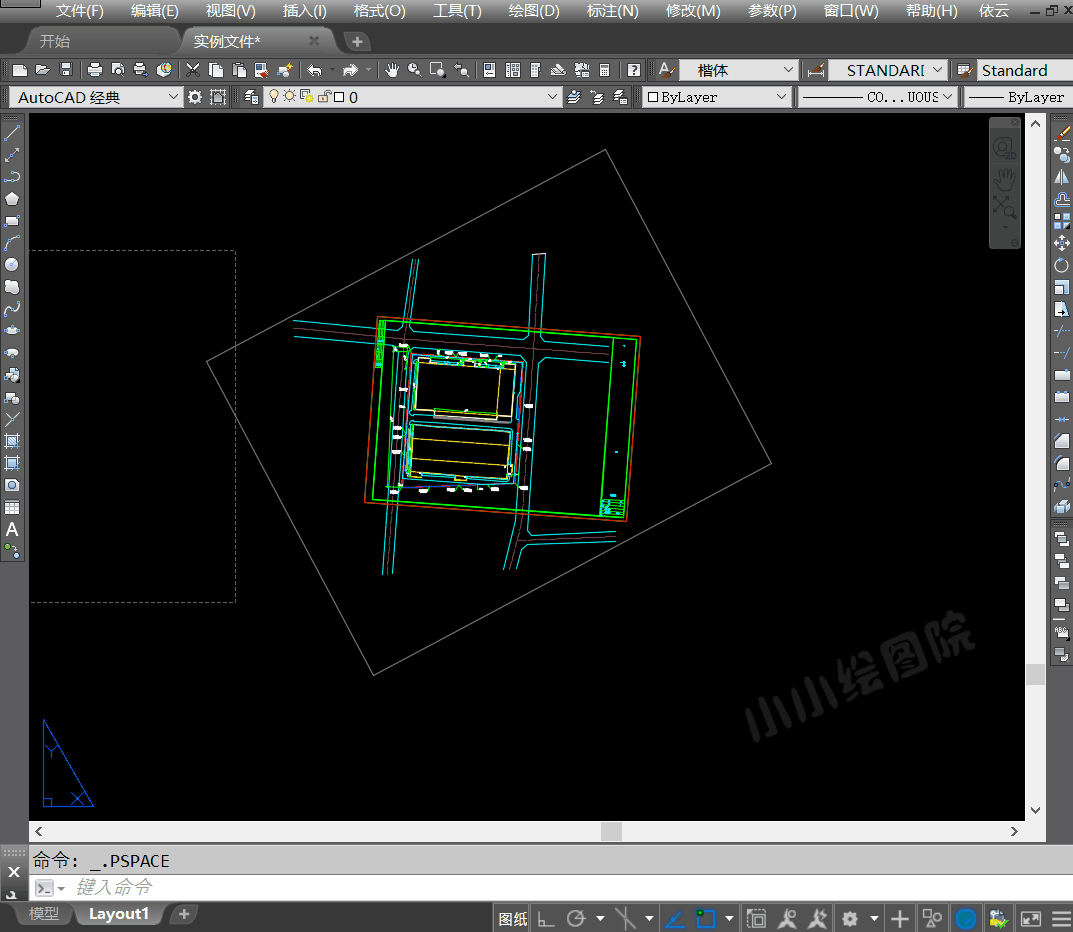Toggle Hardware Acceleration blue circle icon
Screen dimensions: 1073x932
(x=966, y=918)
